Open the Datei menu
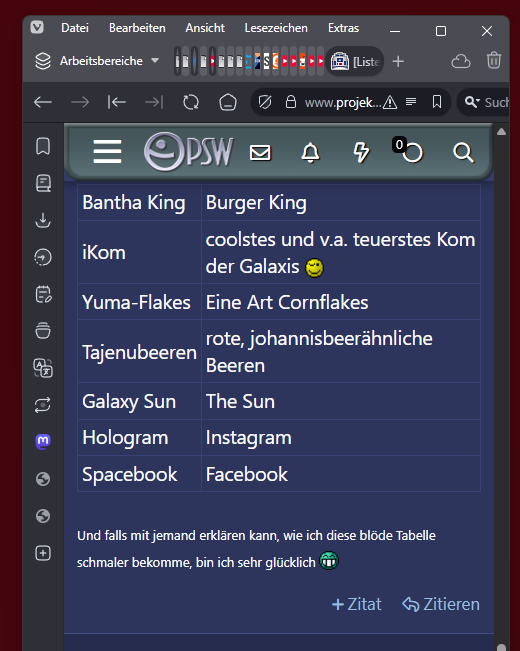Viewport: 520px width, 651px height. pos(75,28)
